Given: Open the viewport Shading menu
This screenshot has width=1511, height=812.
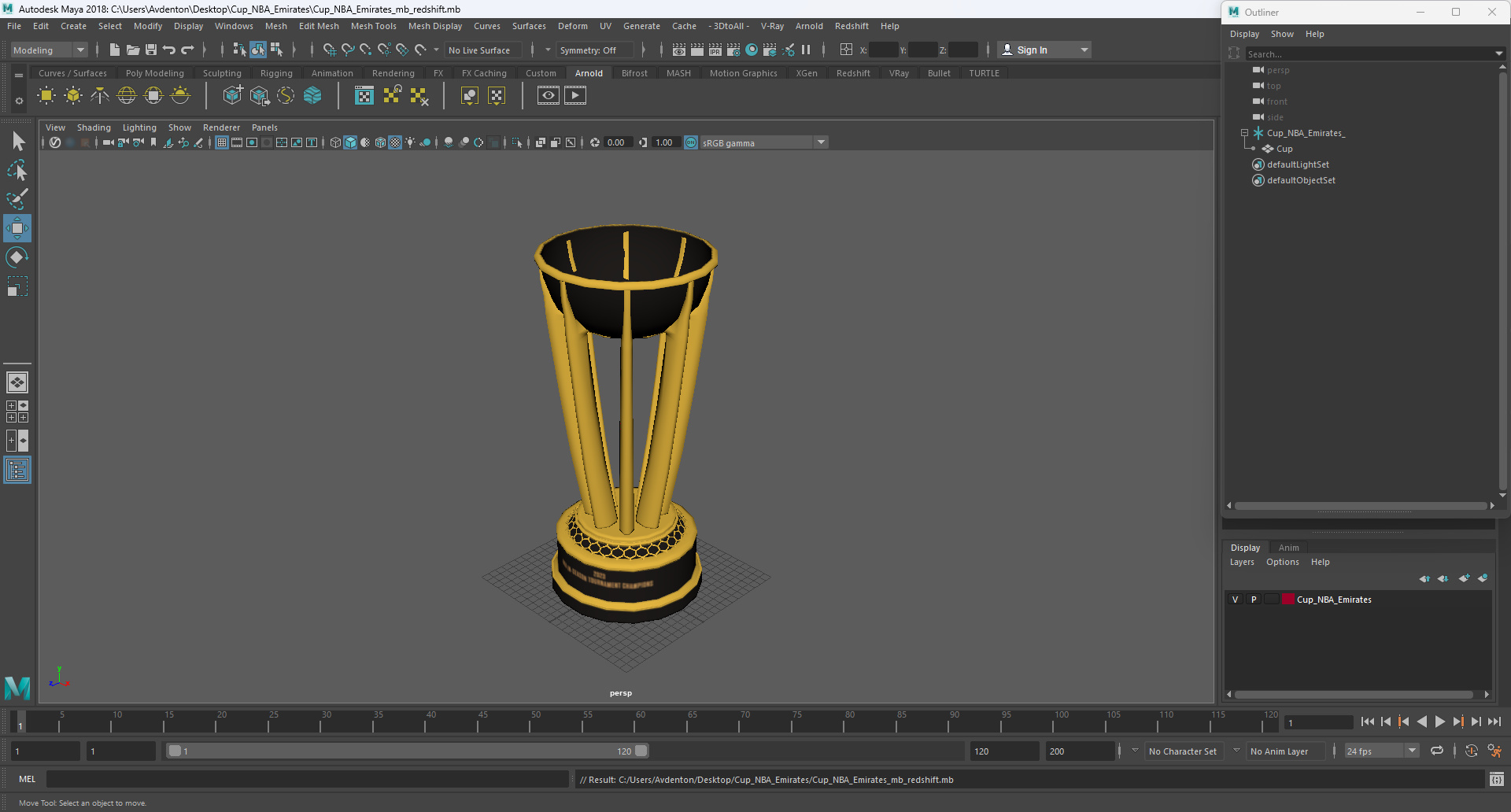Looking at the screenshot, I should coord(94,127).
